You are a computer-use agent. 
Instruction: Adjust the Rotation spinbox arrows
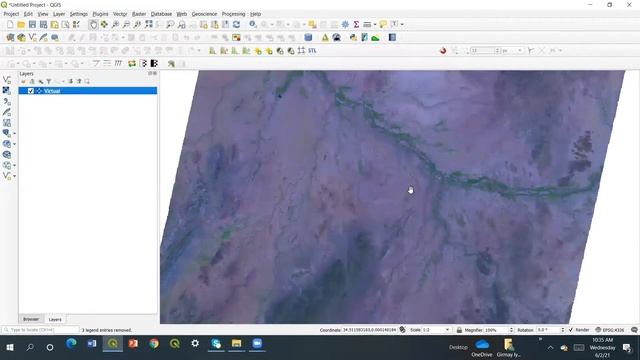[x=562, y=330]
